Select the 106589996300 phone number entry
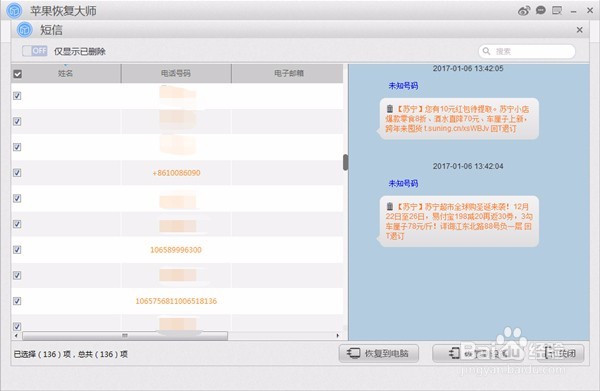600x391 pixels. 176,250
